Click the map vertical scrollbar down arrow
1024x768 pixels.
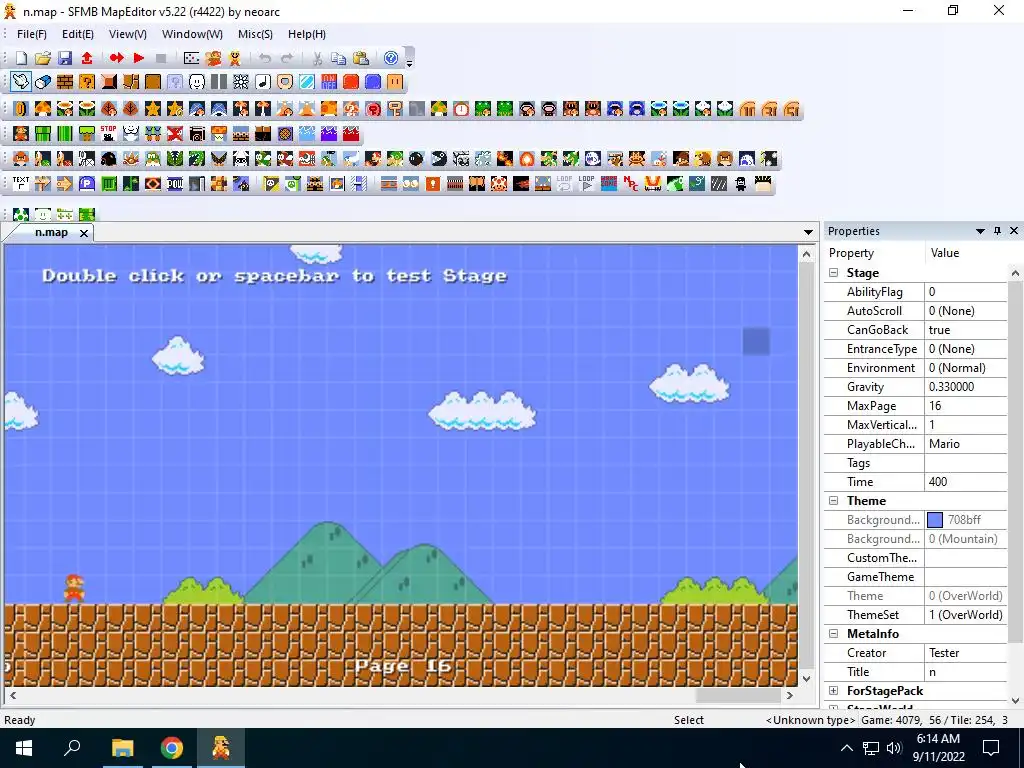point(807,679)
